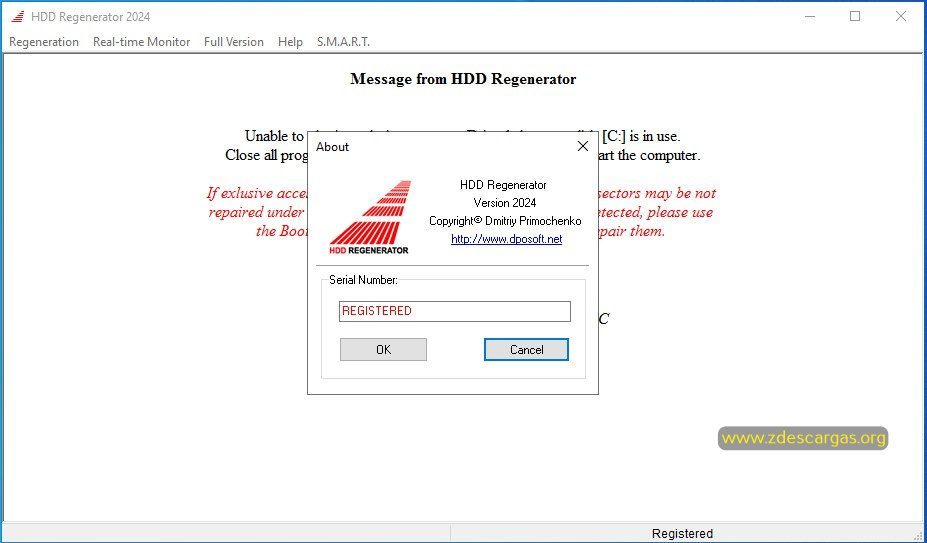Click the Serial Number input field

pyautogui.click(x=455, y=311)
